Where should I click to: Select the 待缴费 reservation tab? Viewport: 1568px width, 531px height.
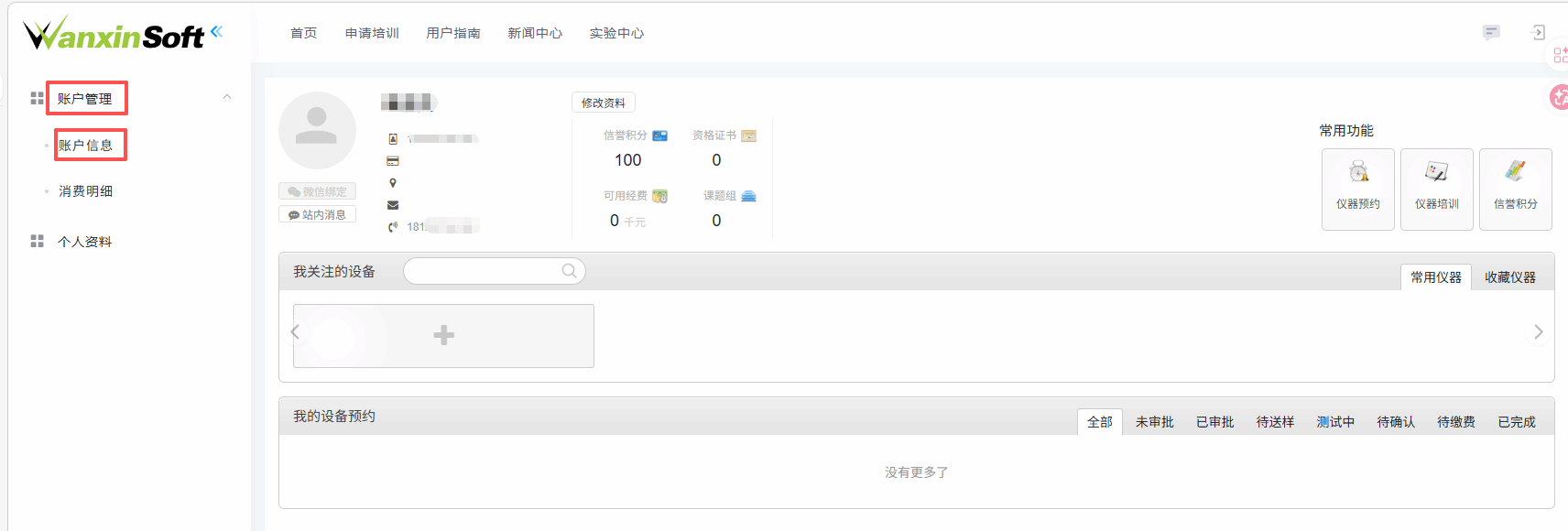(1456, 422)
